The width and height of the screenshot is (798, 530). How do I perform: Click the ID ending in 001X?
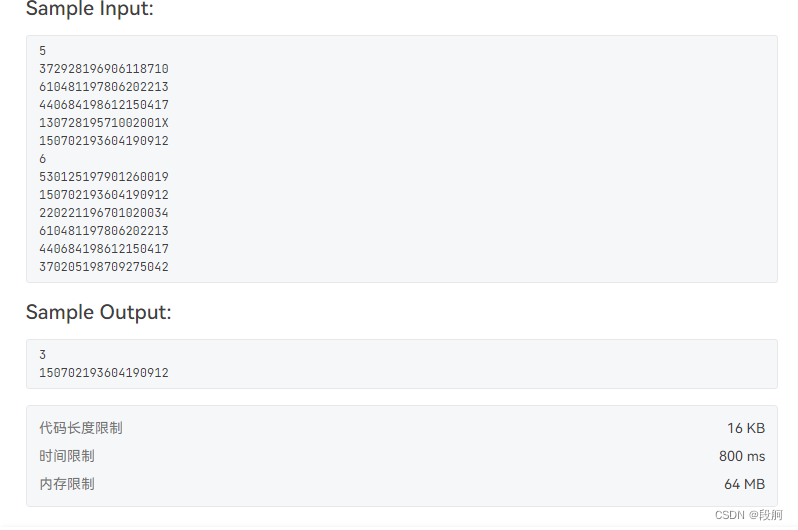tap(103, 123)
